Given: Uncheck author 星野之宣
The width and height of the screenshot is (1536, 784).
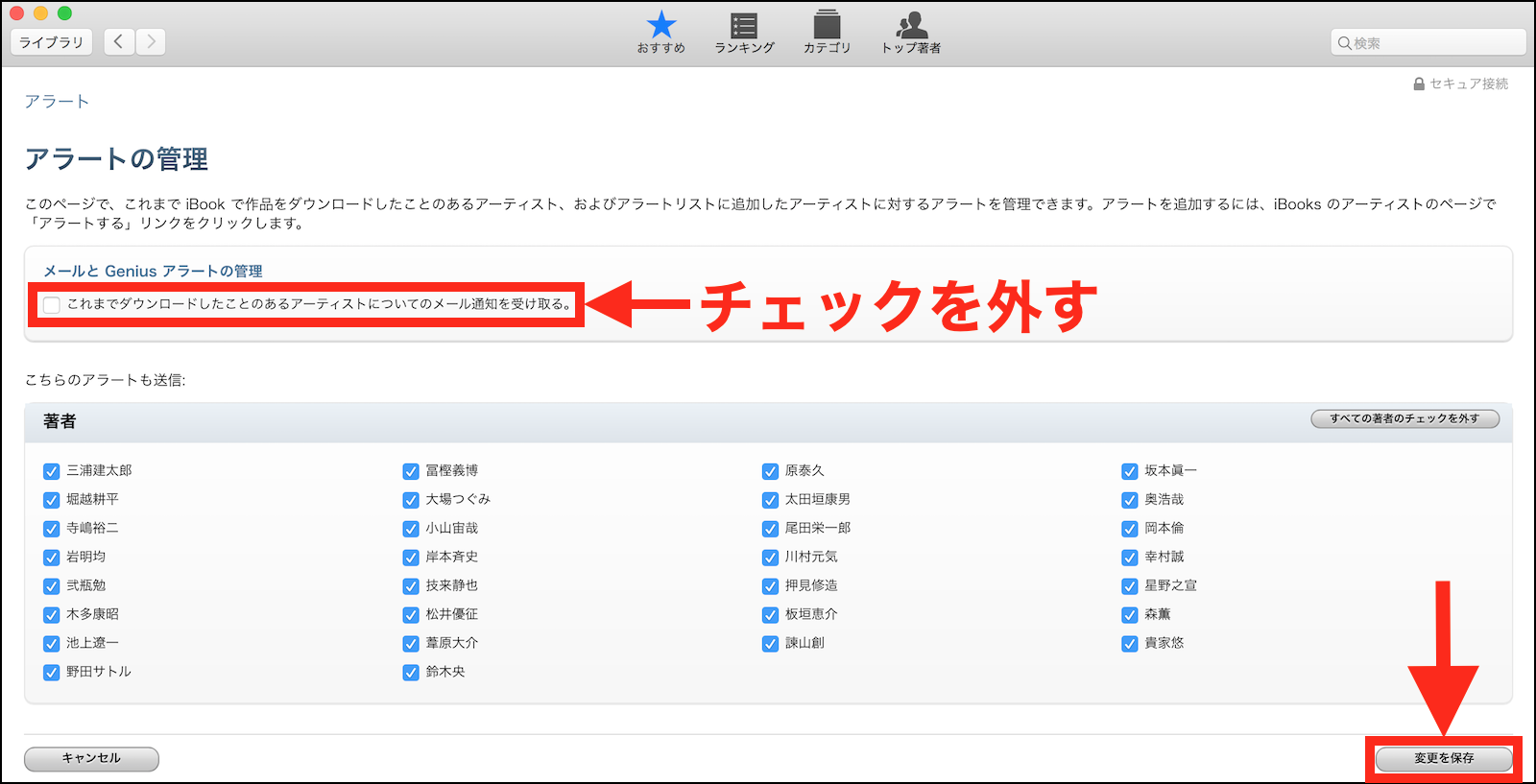Looking at the screenshot, I should [1130, 586].
